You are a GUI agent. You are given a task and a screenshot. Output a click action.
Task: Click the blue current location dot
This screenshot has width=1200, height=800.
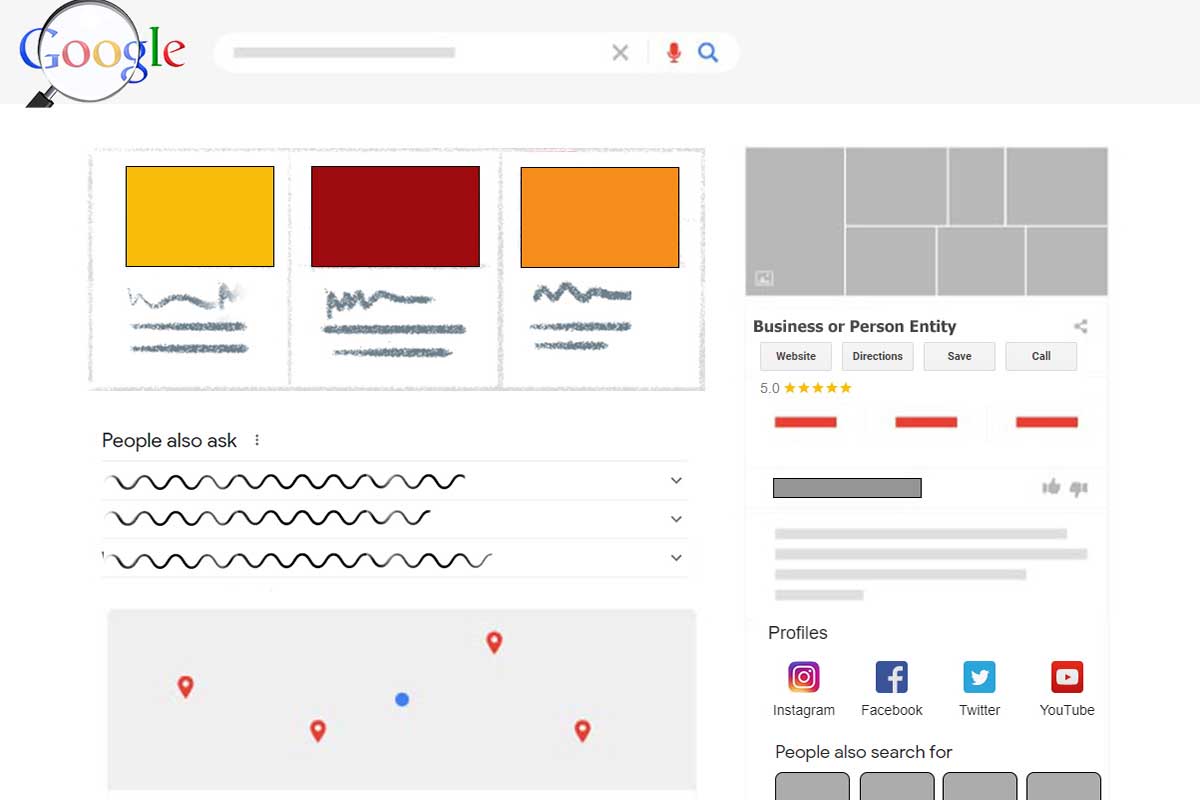(402, 699)
